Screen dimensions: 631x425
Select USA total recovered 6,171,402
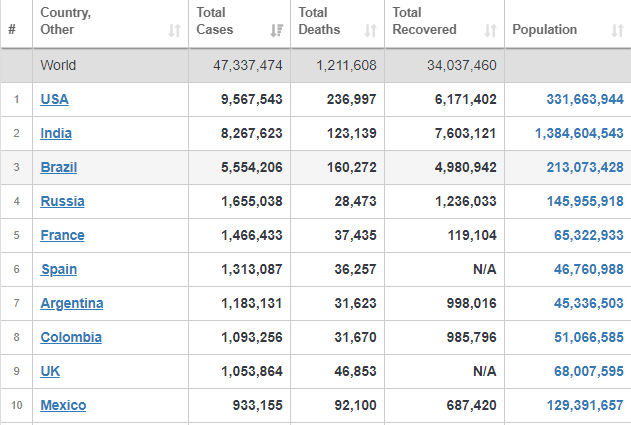click(x=466, y=99)
